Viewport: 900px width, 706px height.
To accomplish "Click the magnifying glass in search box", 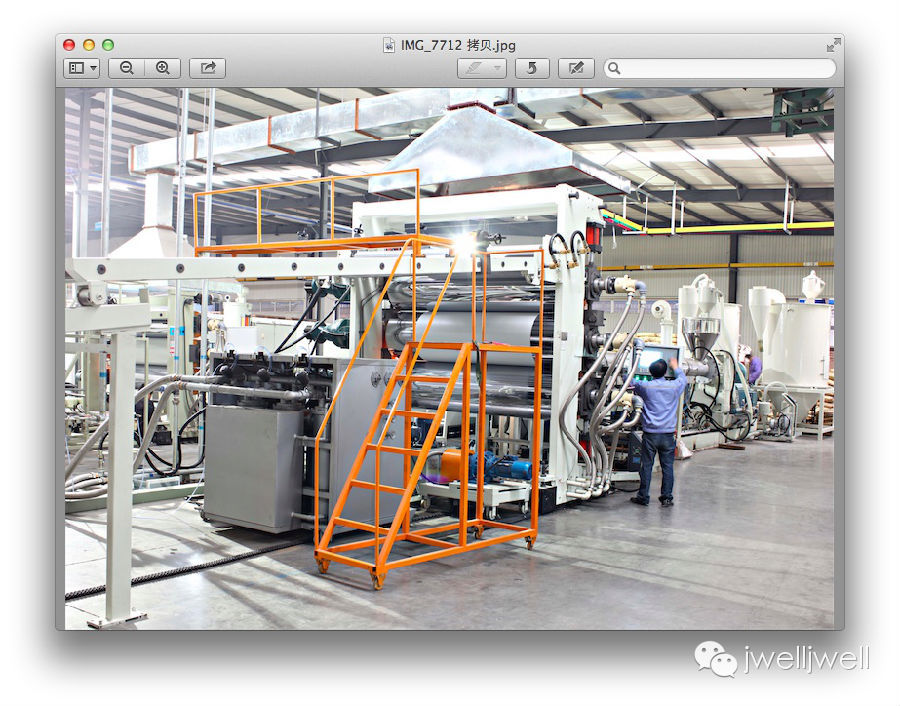I will click(614, 68).
